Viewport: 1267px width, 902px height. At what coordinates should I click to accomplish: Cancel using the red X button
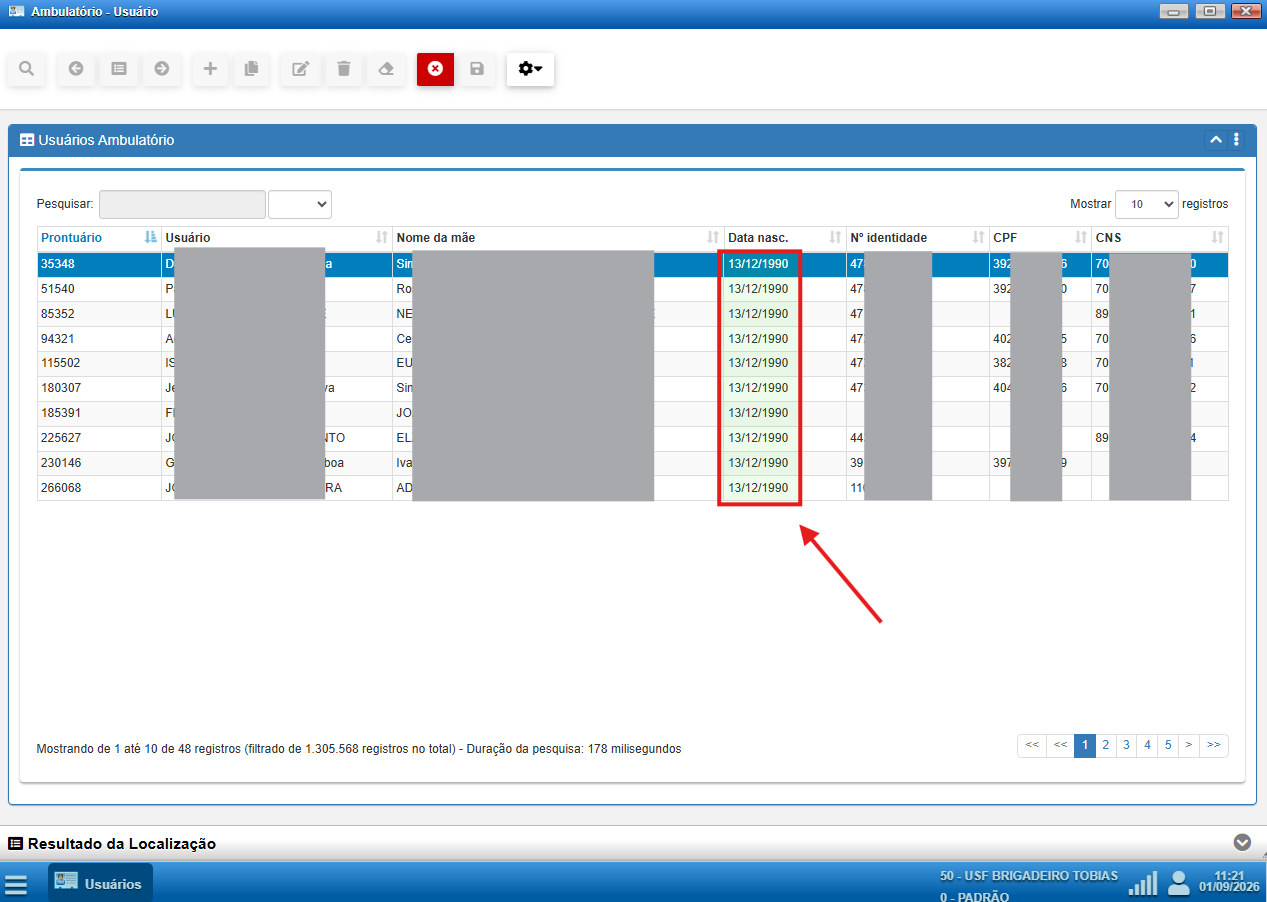click(x=435, y=69)
